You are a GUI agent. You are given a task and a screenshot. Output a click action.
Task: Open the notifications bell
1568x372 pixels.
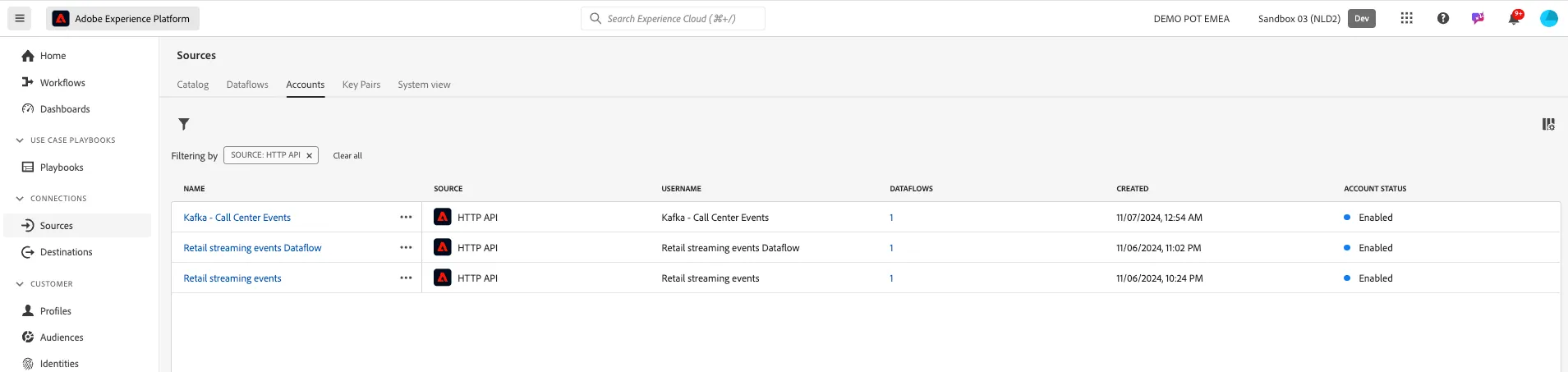pyautogui.click(x=1514, y=18)
